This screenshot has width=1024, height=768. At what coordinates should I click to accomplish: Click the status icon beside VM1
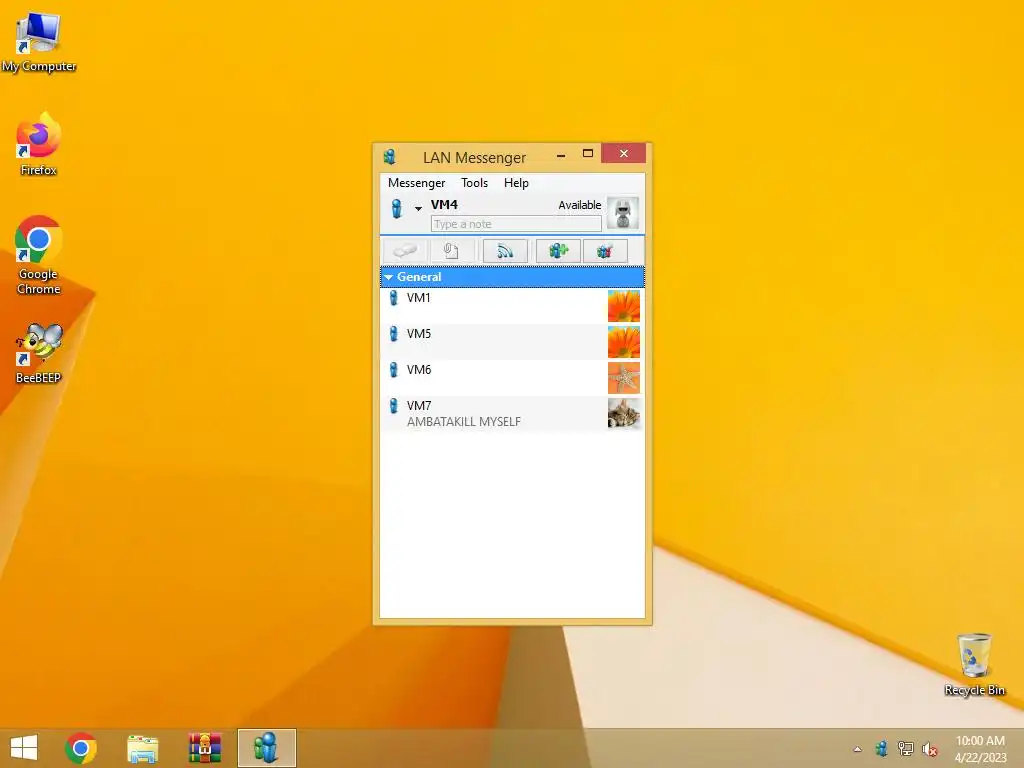click(394, 298)
